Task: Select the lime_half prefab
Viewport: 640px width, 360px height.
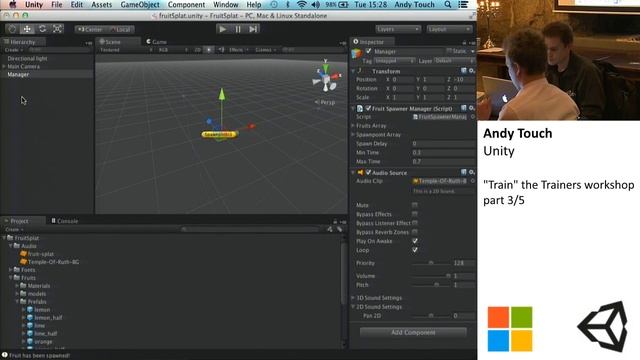Action: tap(42, 333)
